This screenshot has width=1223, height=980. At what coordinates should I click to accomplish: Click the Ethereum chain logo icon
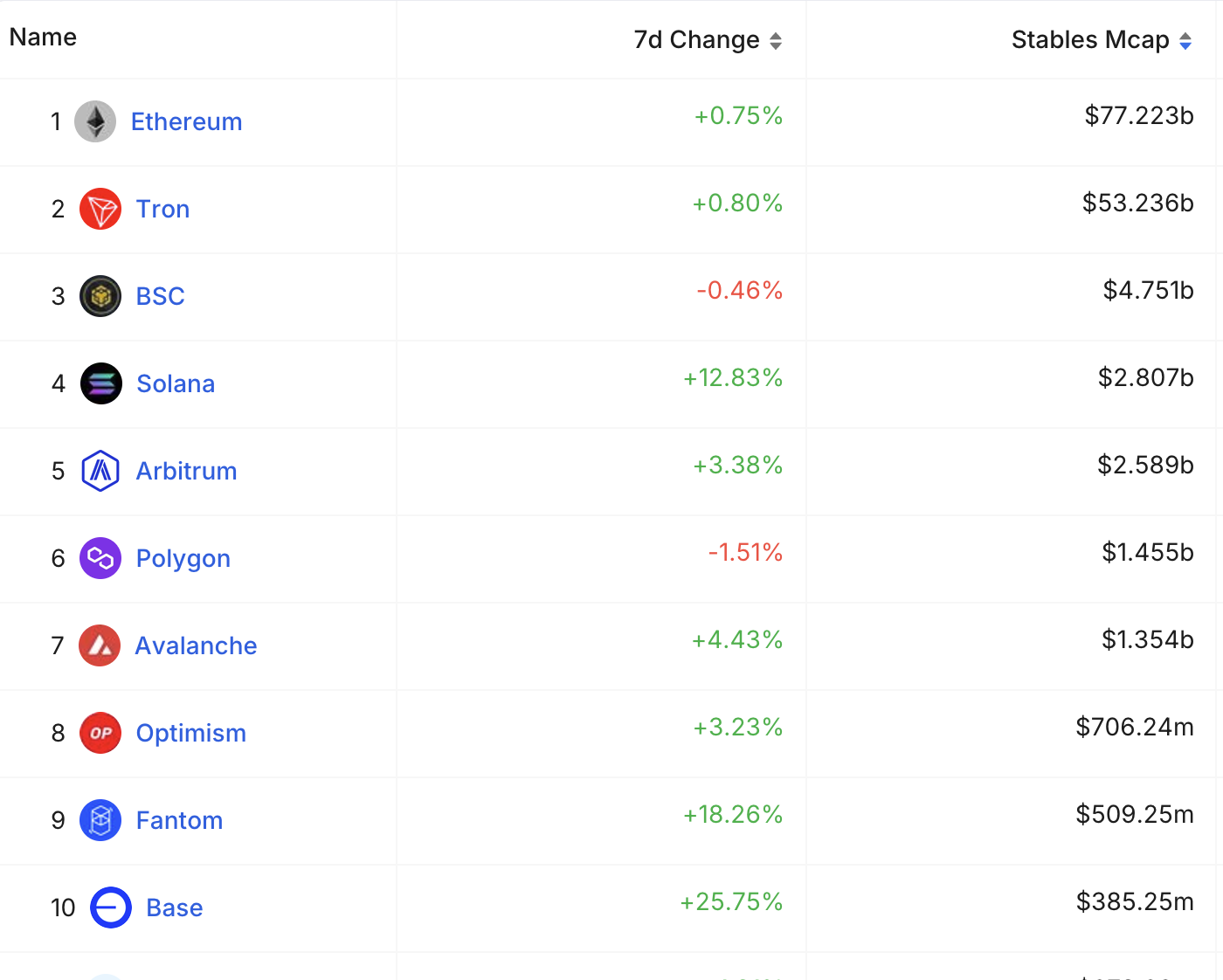96,121
